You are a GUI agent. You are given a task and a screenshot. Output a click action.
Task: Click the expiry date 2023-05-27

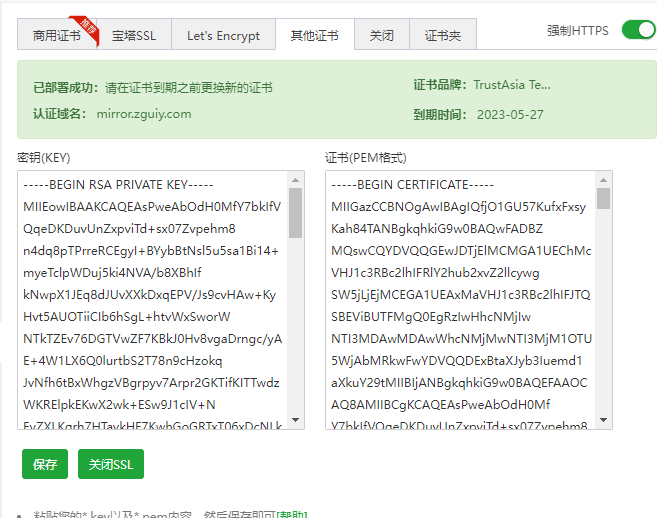point(510,113)
